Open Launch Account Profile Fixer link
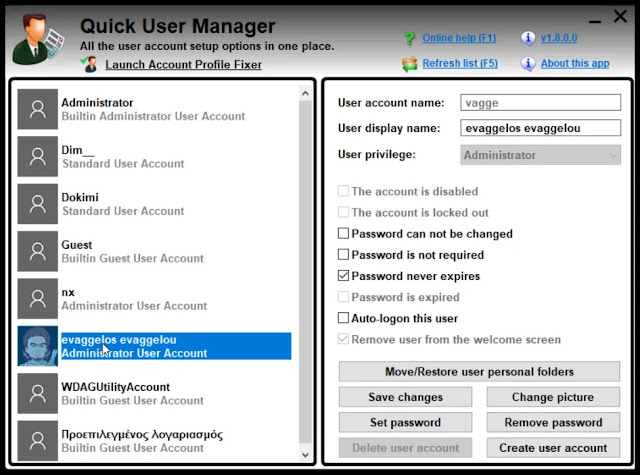 coord(183,64)
